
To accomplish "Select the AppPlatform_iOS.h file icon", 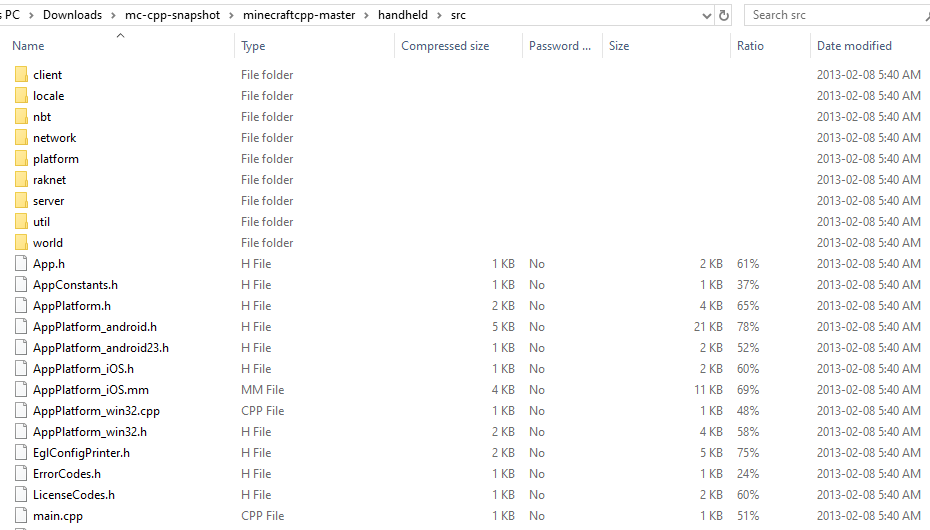I will tap(21, 368).
